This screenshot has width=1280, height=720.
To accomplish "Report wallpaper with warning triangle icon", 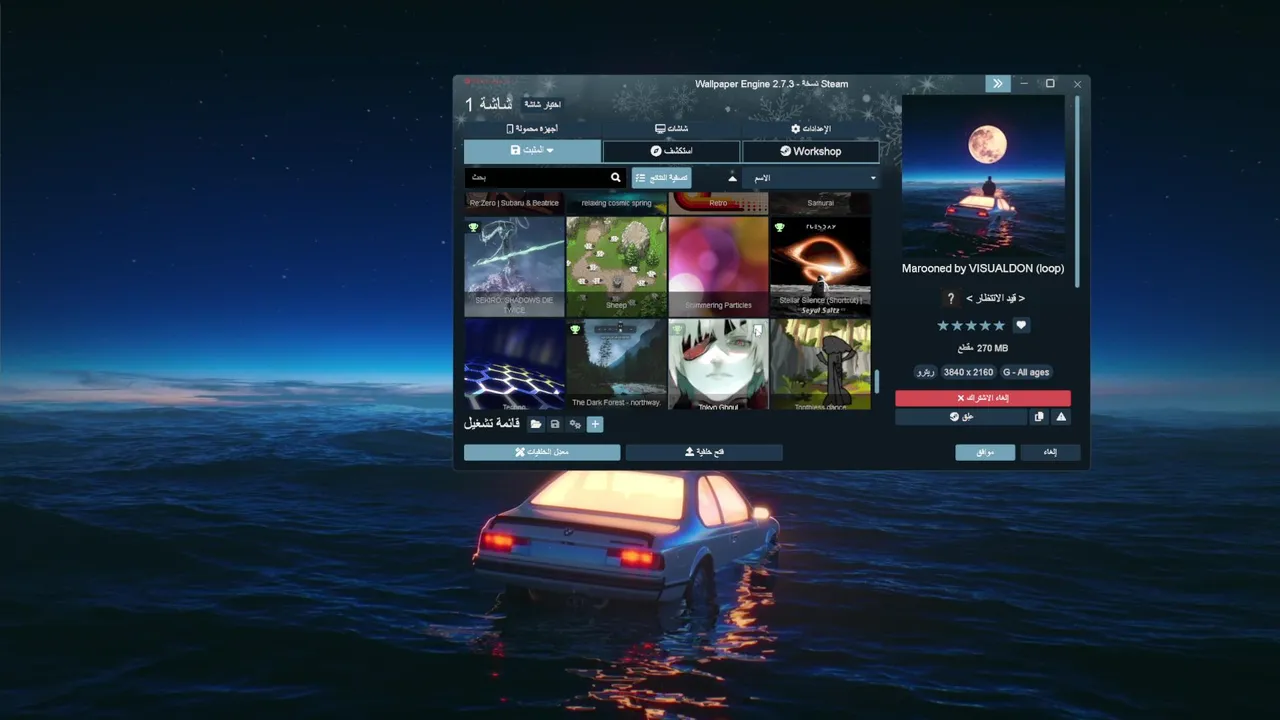I will point(1061,417).
